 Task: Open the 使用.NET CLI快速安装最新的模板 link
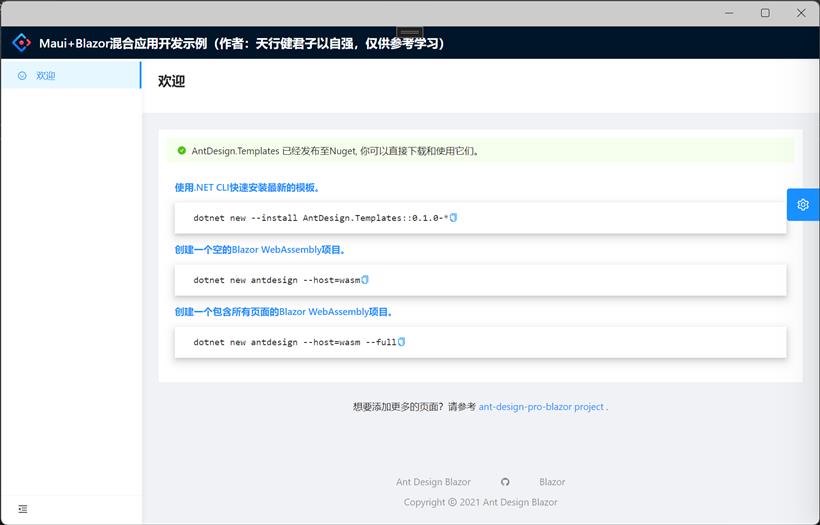pos(247,188)
